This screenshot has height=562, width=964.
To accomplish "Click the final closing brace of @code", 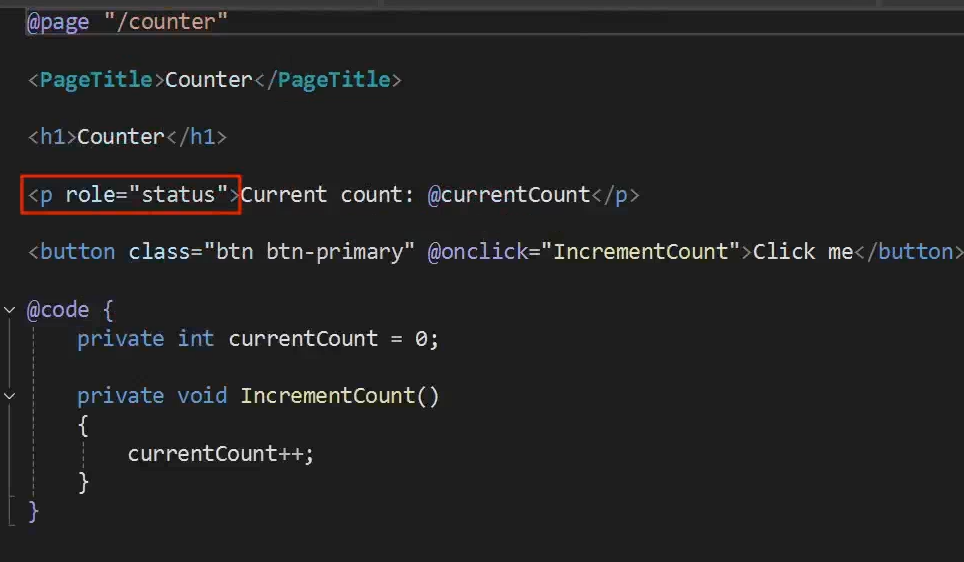I will coord(33,512).
